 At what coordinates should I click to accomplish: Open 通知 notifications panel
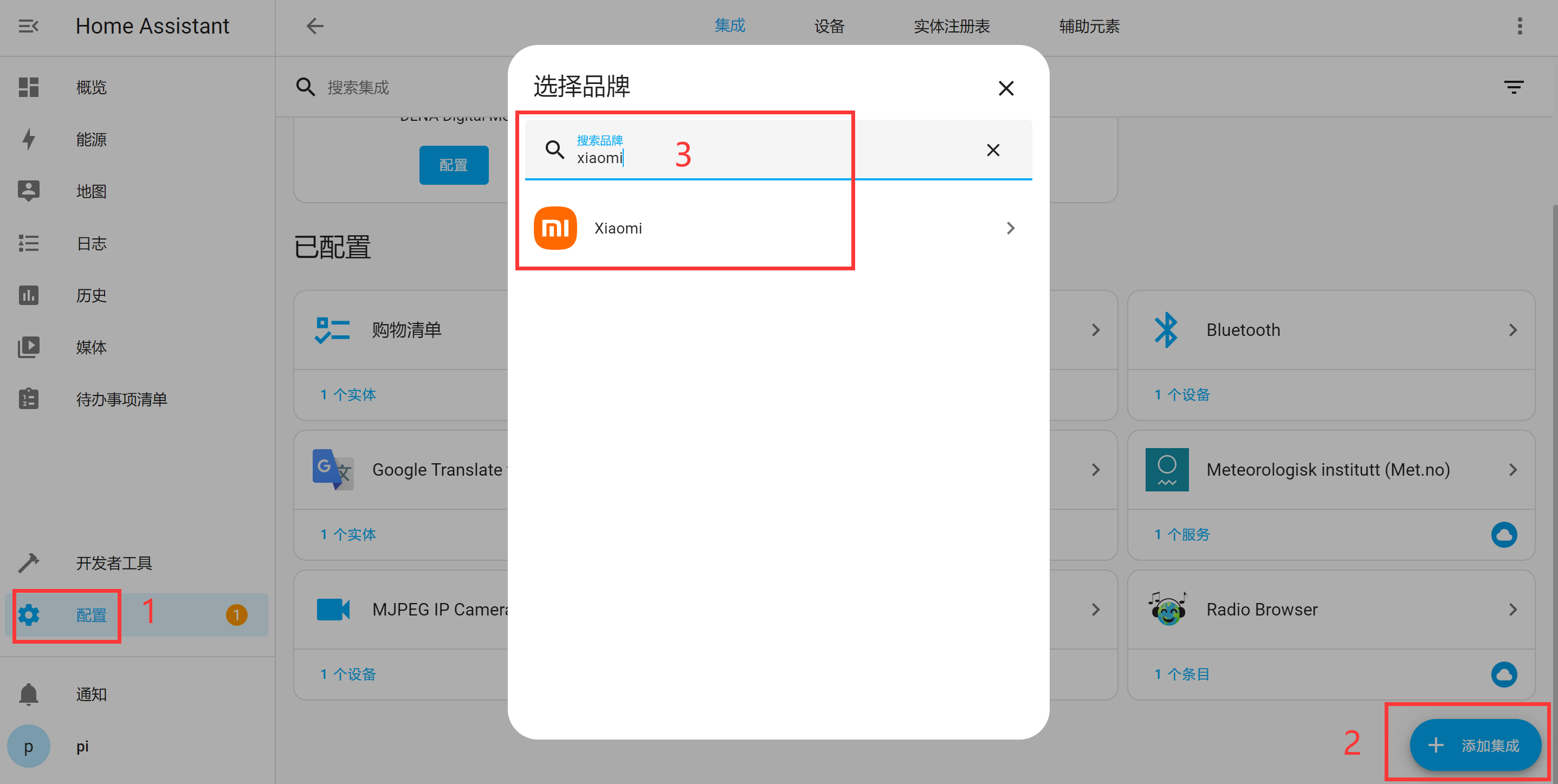[137, 694]
